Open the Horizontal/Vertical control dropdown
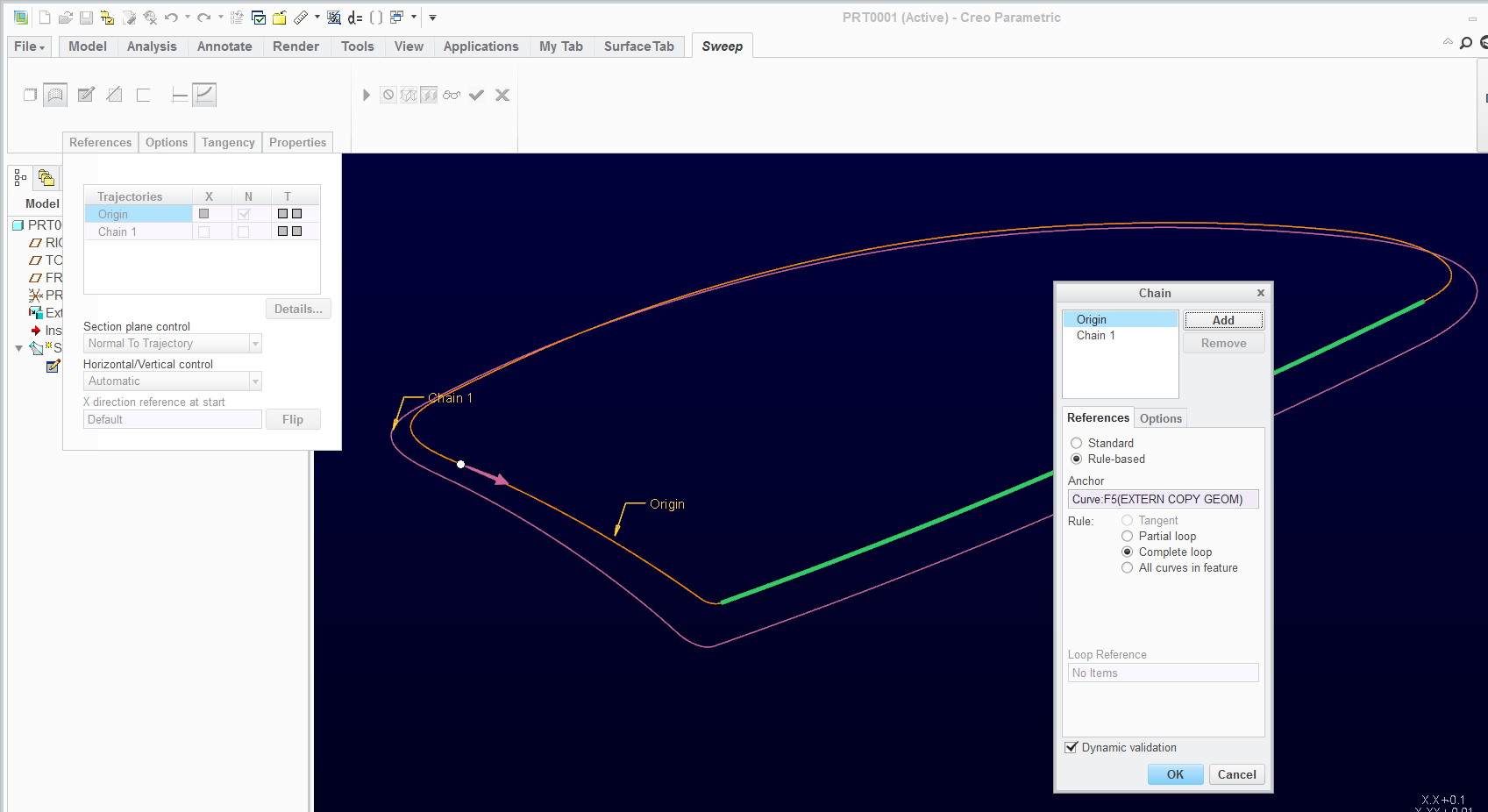This screenshot has width=1488, height=812. (256, 381)
